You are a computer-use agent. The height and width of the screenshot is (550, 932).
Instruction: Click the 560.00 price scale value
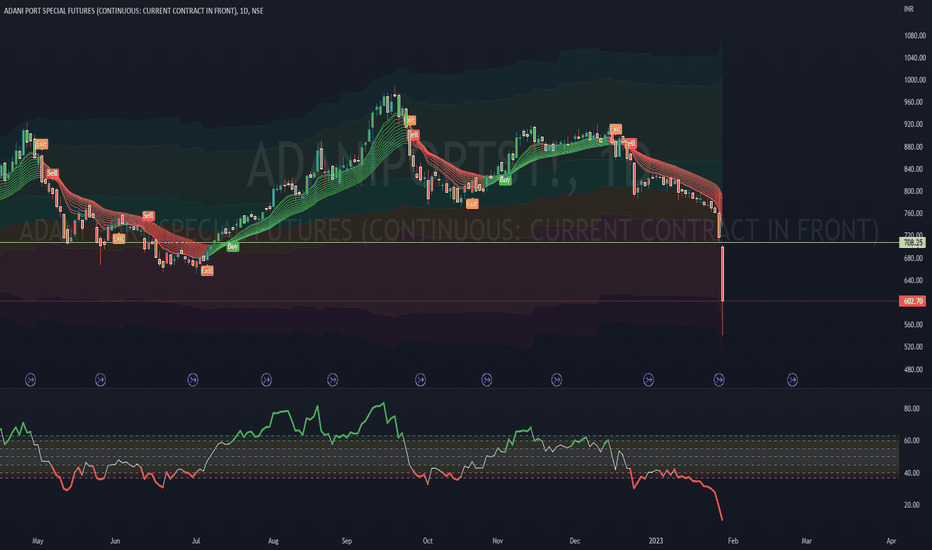tap(915, 325)
